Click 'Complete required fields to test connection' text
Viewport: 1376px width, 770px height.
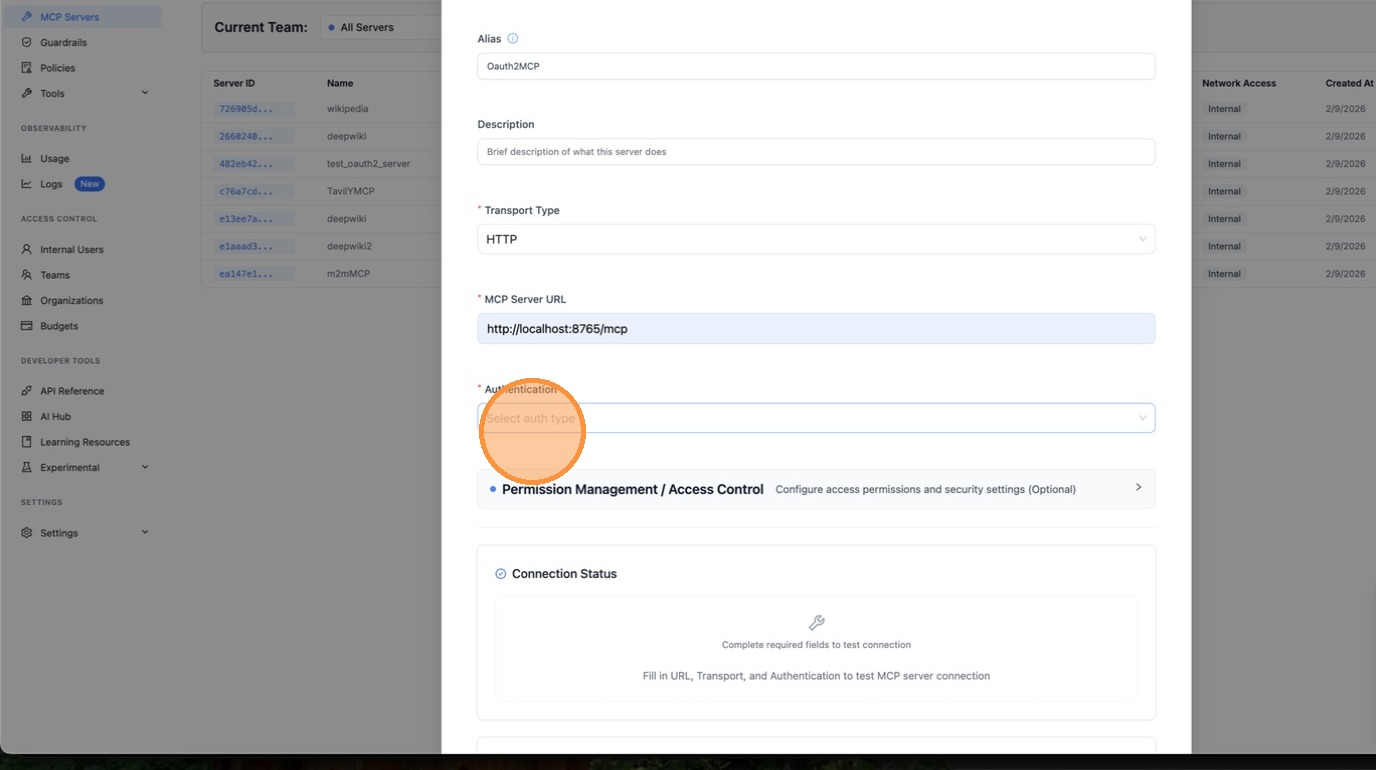coord(816,645)
